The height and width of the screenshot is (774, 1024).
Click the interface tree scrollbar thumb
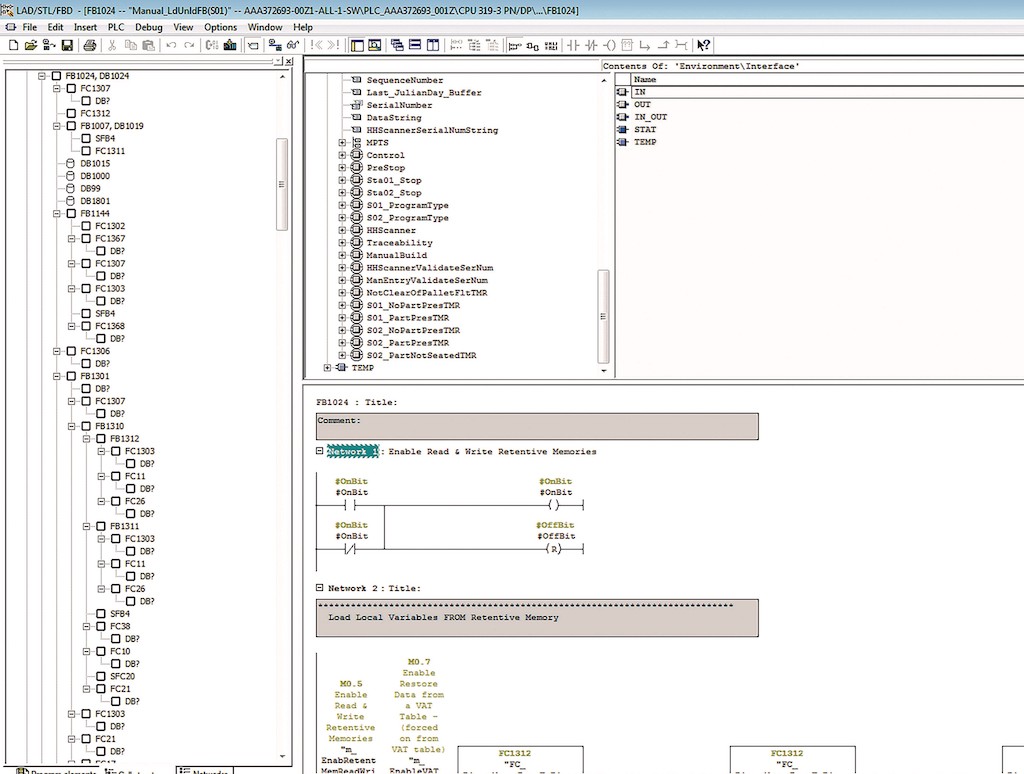[x=603, y=316]
